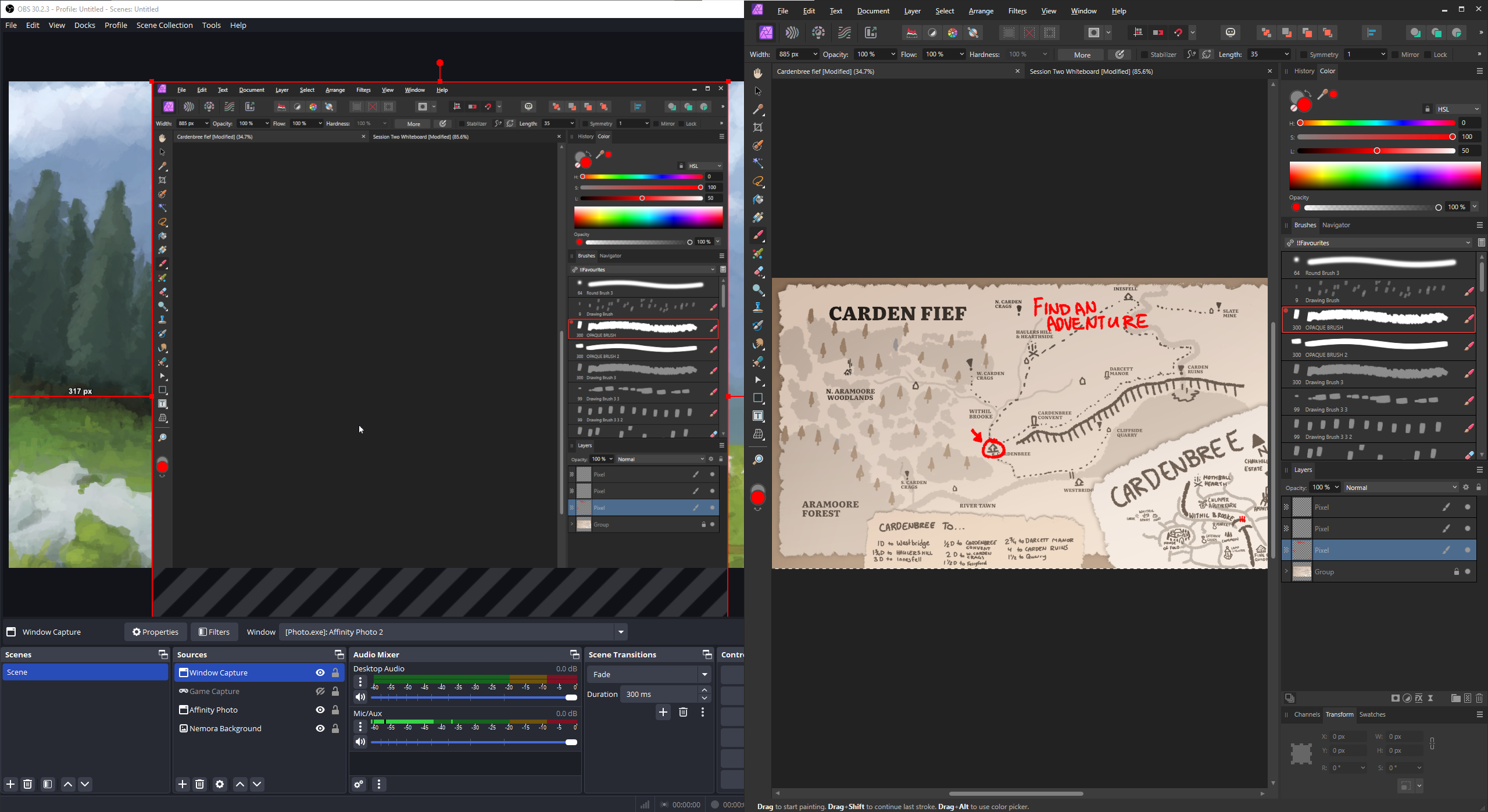The height and width of the screenshot is (812, 1488).
Task: Select the Clone Brush (stamp) tool
Action: coord(758,307)
